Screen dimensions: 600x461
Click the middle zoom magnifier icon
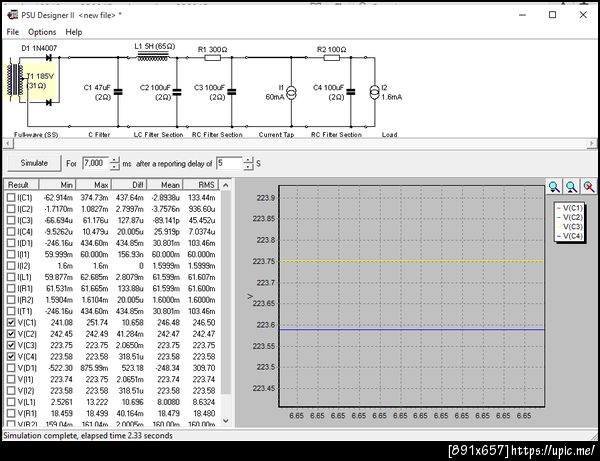[x=571, y=186]
